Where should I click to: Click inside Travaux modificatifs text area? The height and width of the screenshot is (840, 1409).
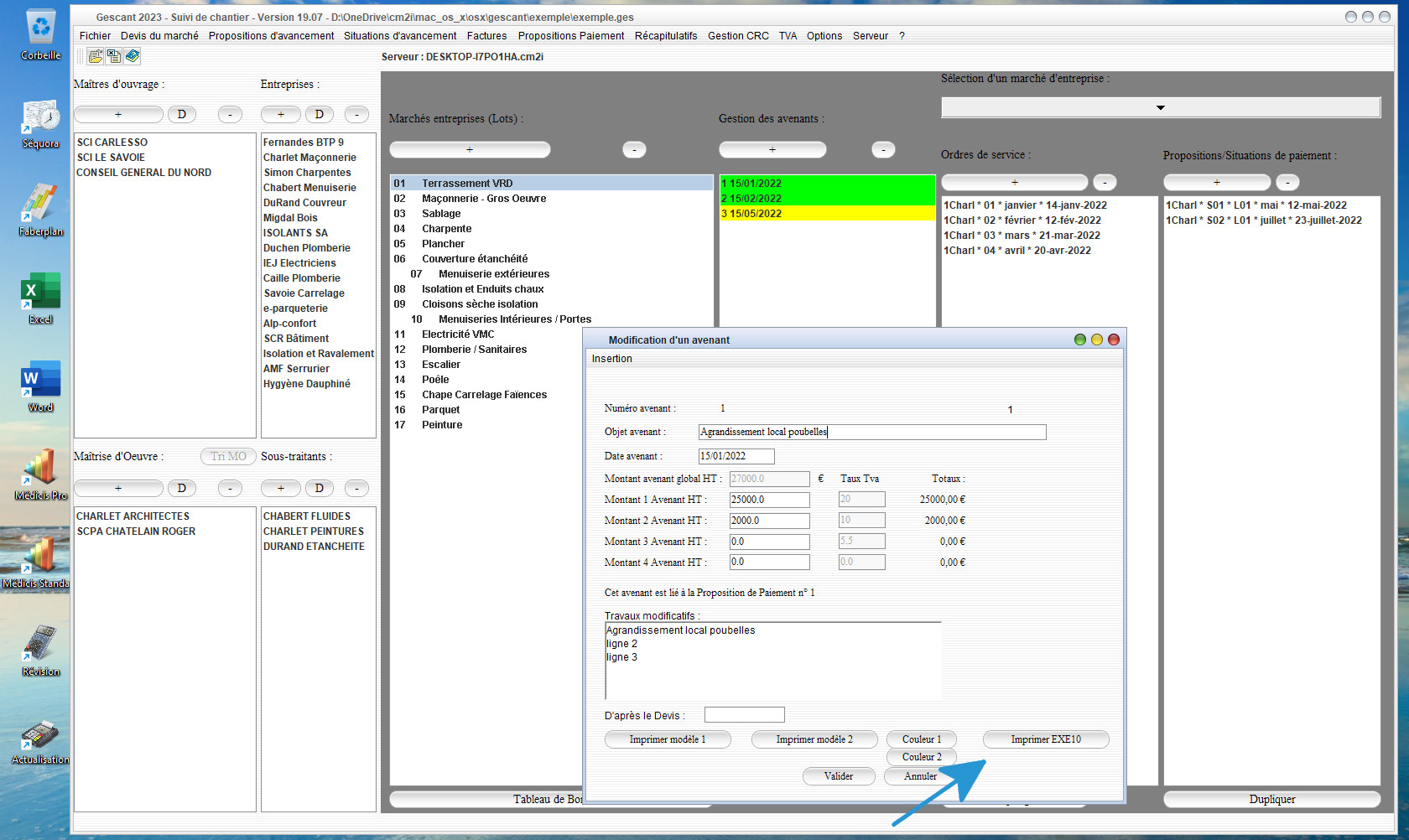tap(772, 661)
